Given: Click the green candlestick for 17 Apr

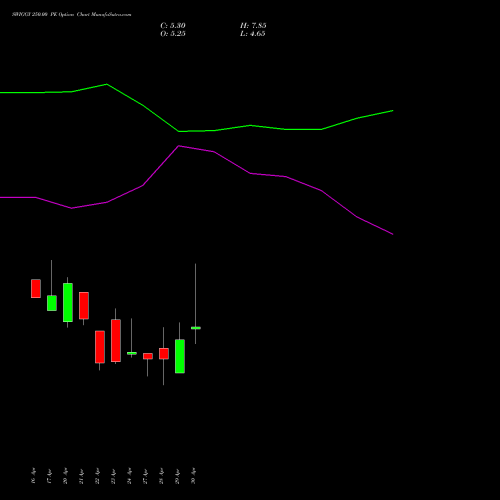Looking at the screenshot, I should (x=52, y=303).
